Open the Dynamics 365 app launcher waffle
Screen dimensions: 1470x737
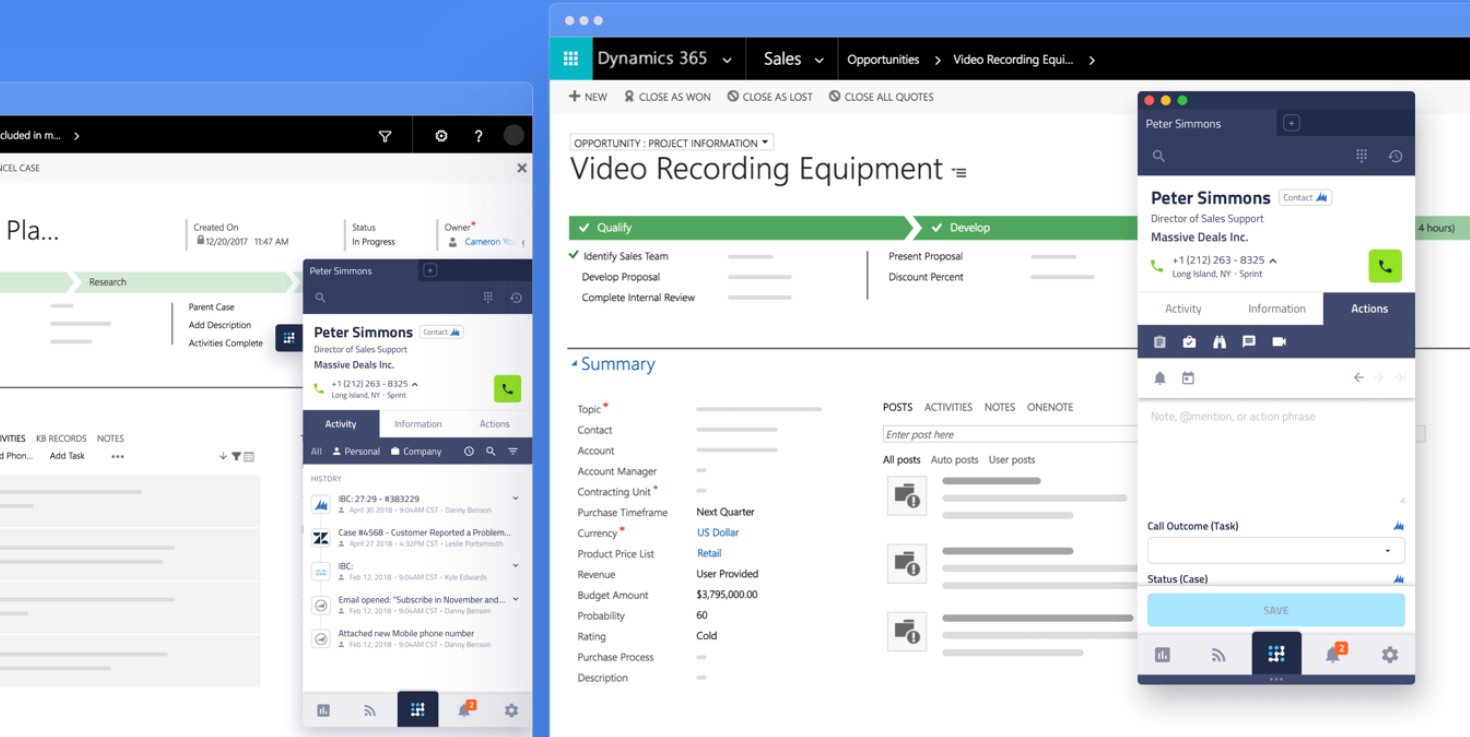[571, 59]
